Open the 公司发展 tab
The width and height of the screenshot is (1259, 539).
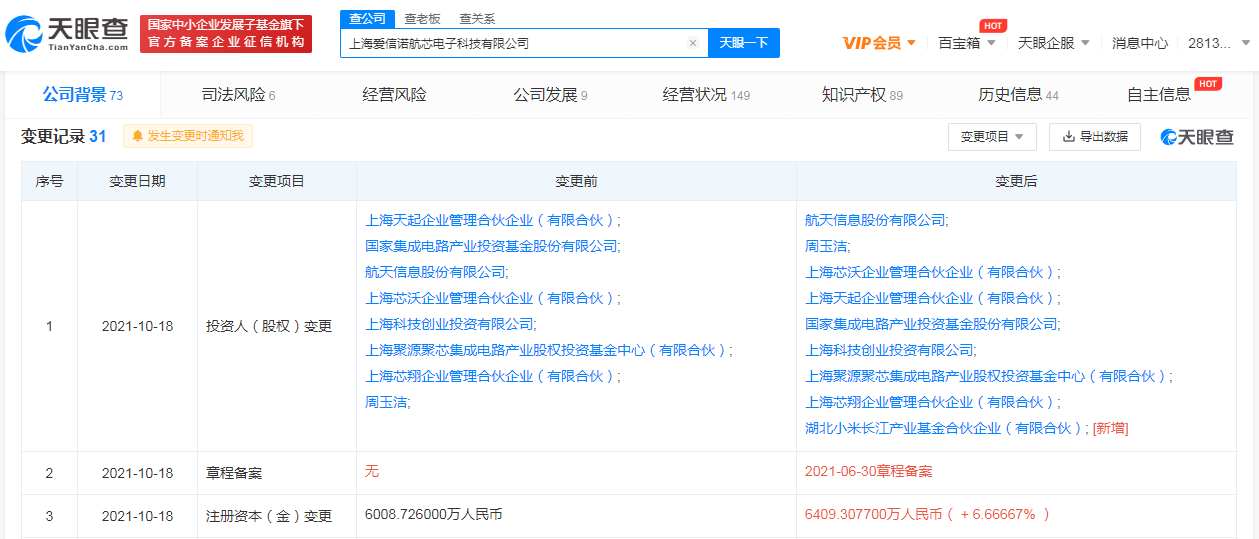(x=550, y=95)
